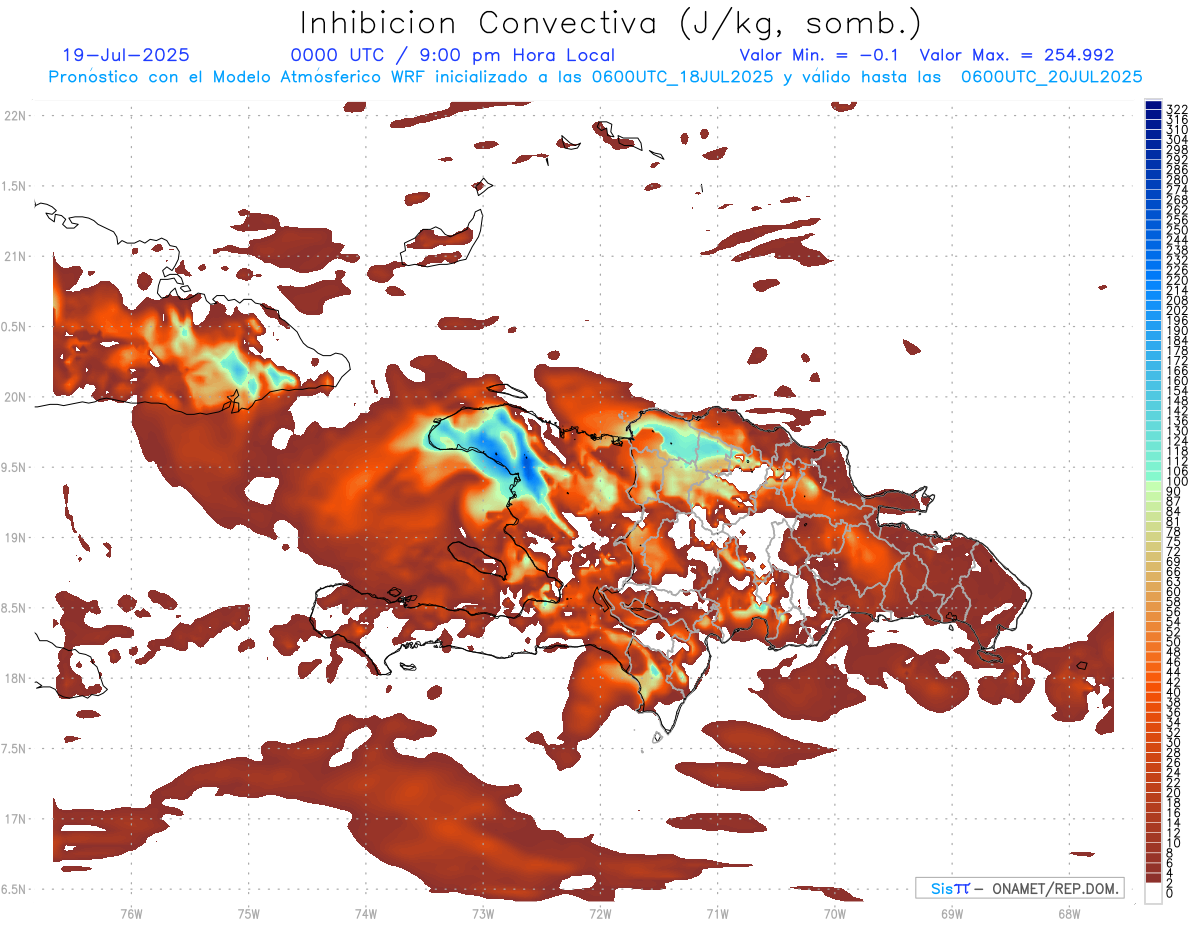Click the '70W' longitude label
Screen dimensions: 1200x927
pos(834,913)
